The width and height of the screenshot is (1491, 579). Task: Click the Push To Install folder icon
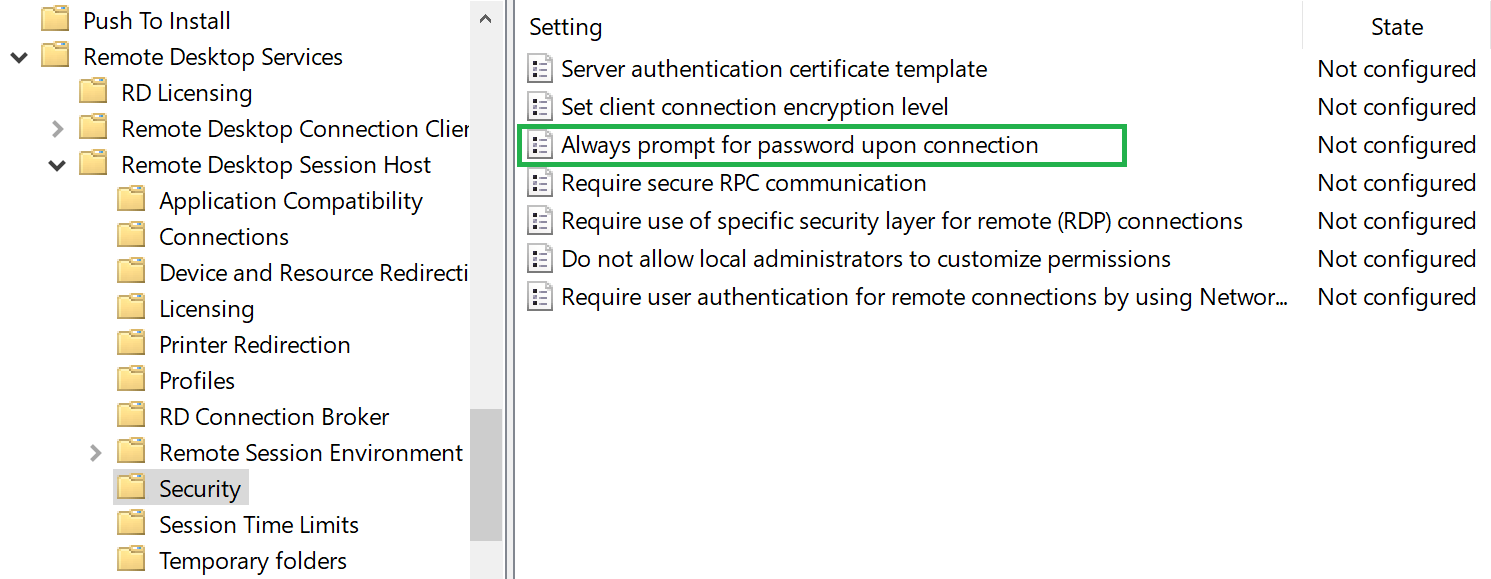click(x=55, y=20)
